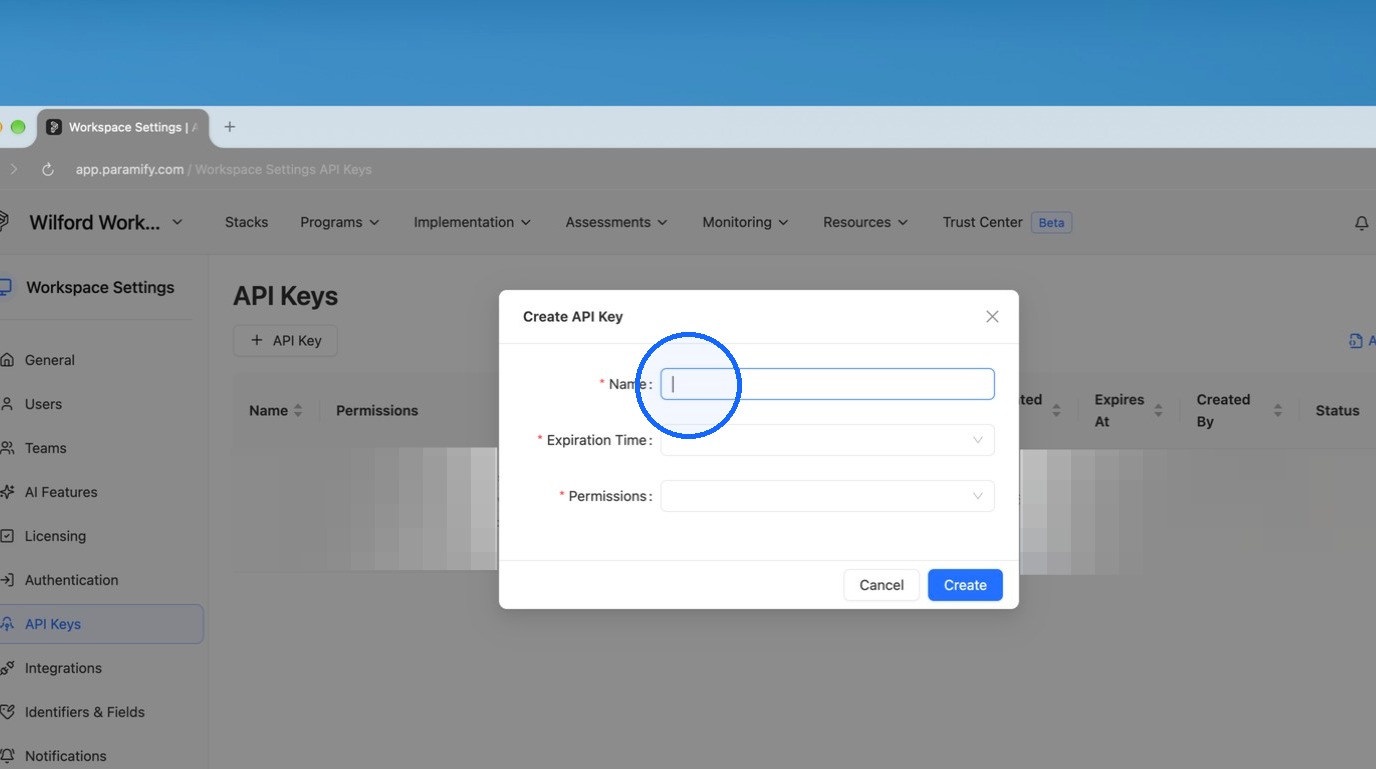Open the notifications bell icon
Viewport: 1376px width, 769px height.
(1361, 223)
